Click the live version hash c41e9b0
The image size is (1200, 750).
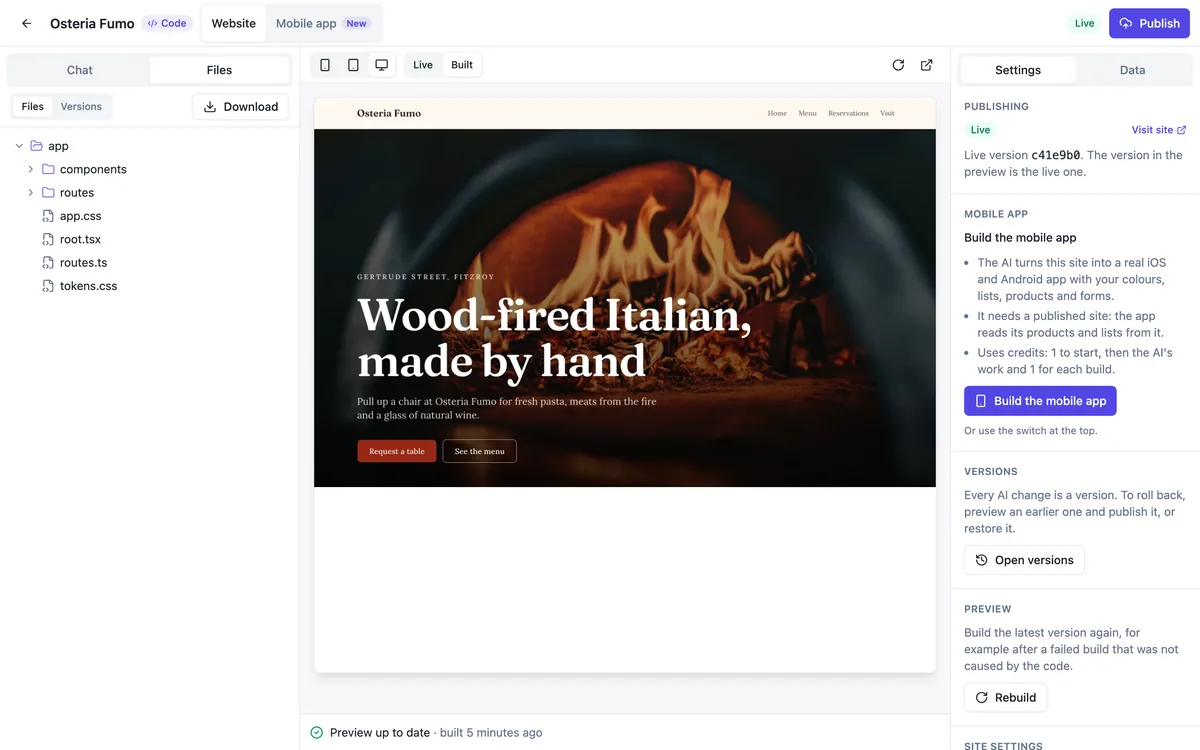click(1055, 155)
